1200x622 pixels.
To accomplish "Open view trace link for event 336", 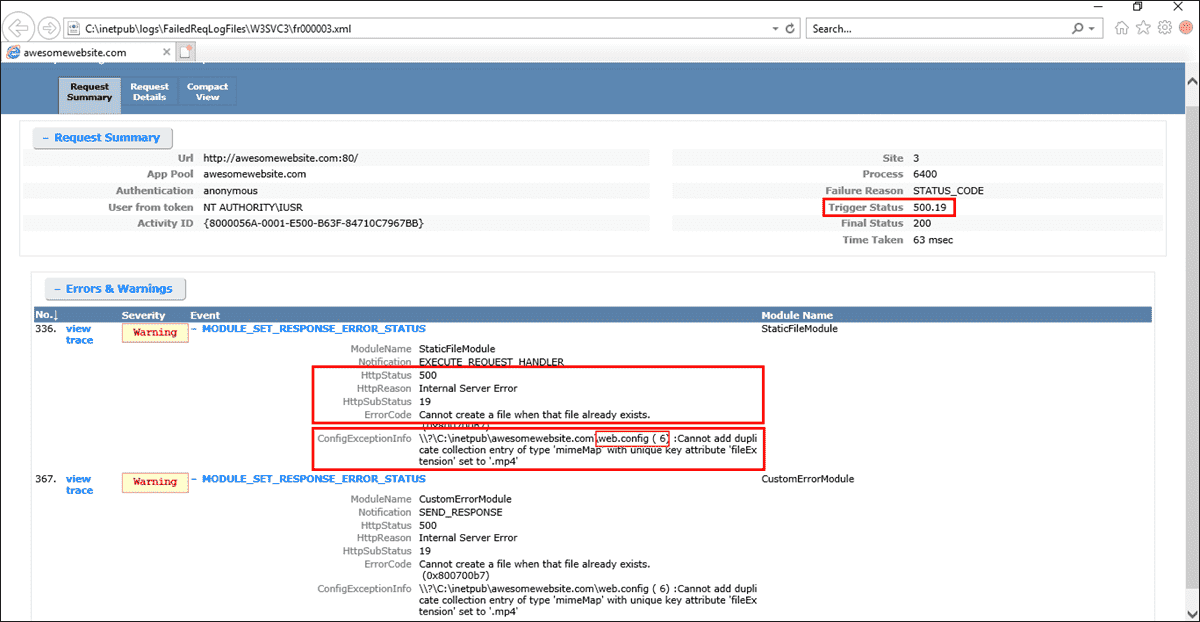I will click(79, 334).
